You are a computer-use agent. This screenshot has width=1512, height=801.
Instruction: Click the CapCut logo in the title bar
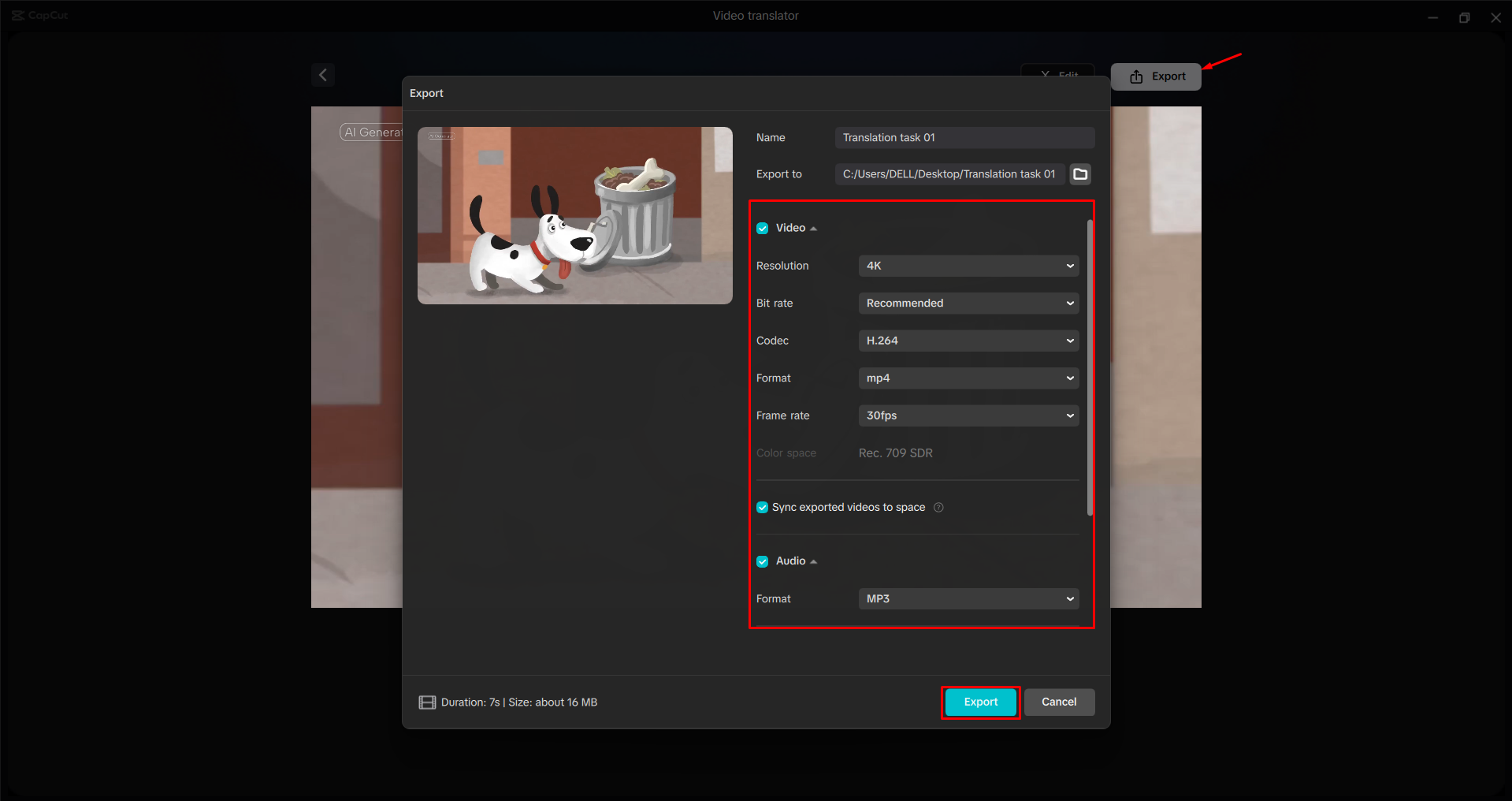[19, 15]
